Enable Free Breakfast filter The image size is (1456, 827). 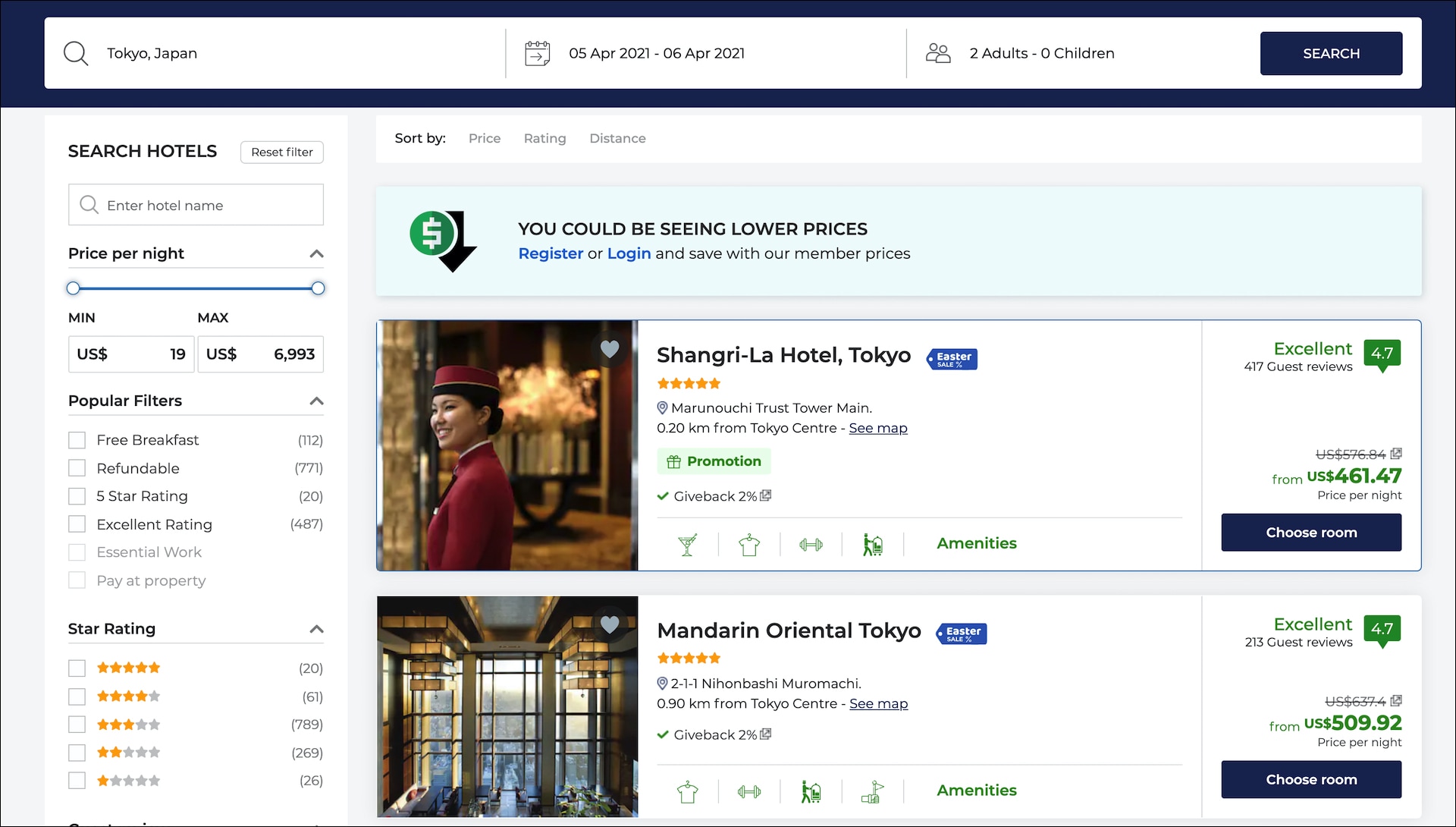tap(77, 440)
